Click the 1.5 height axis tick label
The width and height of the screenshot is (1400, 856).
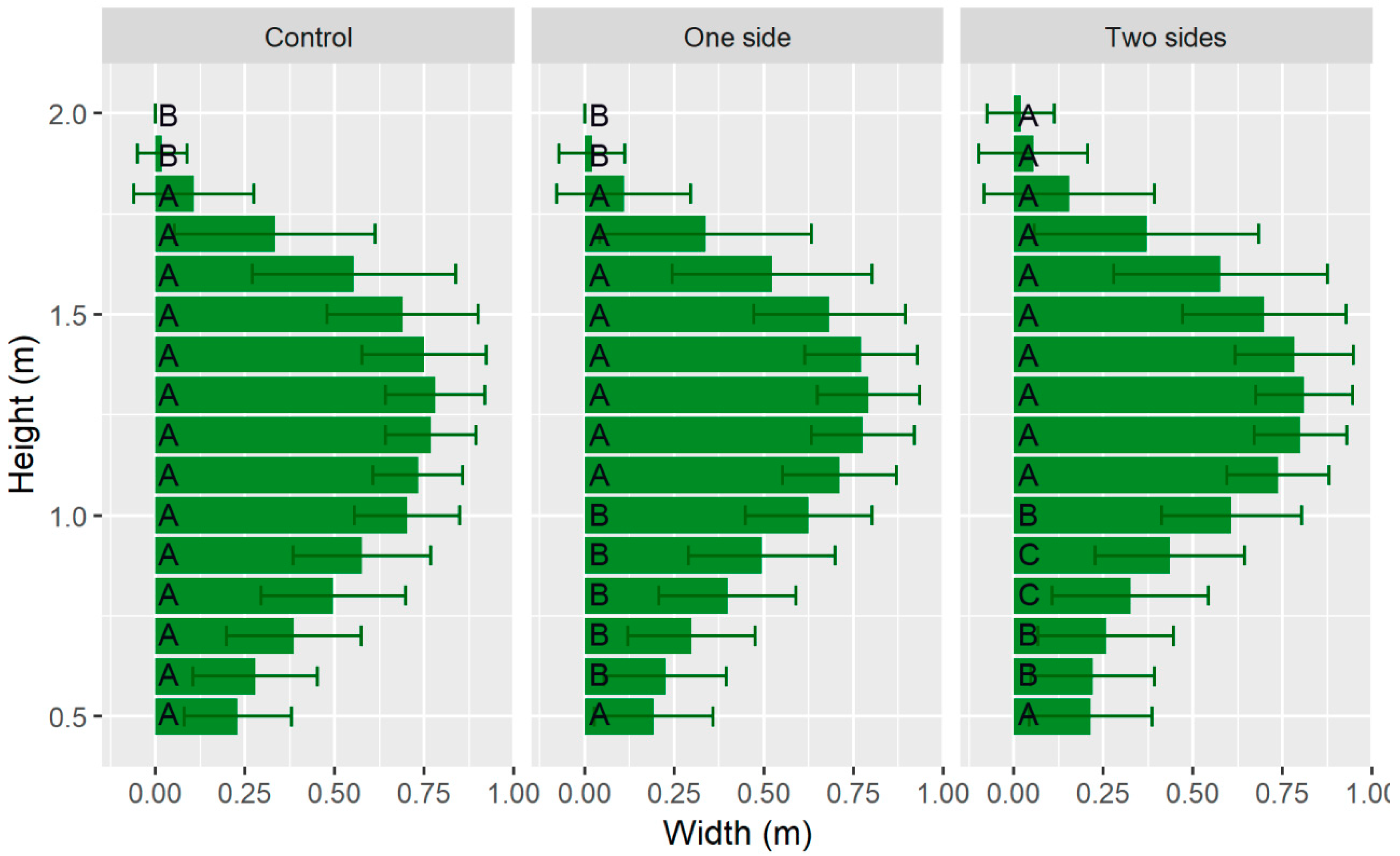click(x=67, y=315)
